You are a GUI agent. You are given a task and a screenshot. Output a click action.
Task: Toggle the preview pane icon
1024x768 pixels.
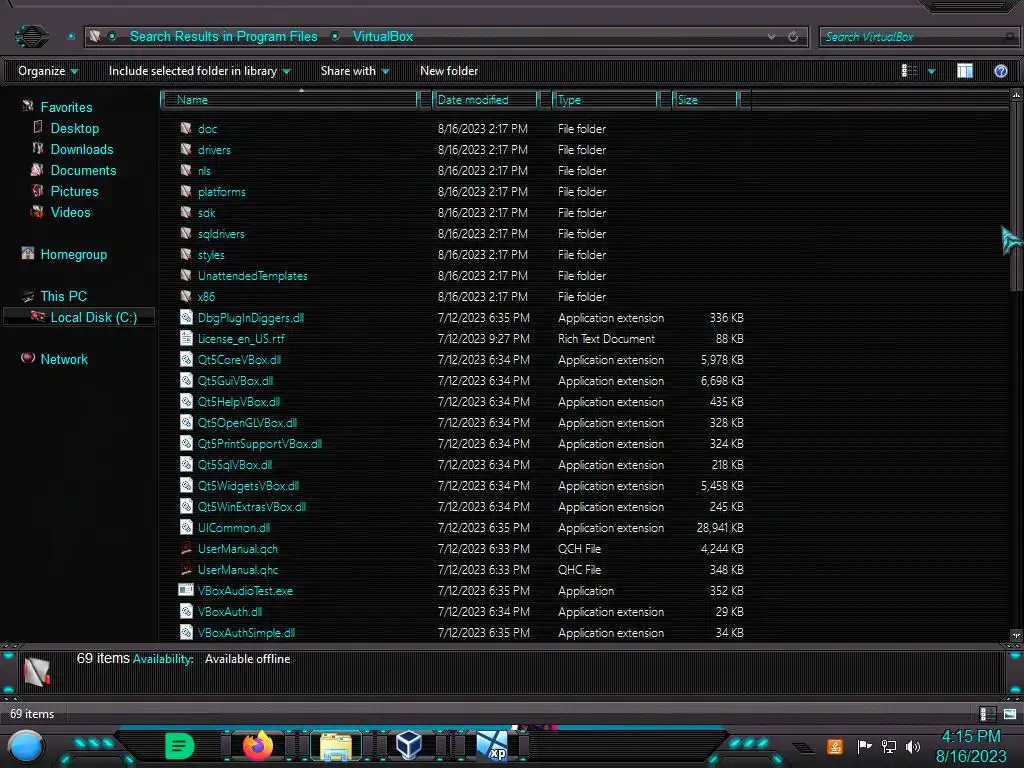point(965,71)
